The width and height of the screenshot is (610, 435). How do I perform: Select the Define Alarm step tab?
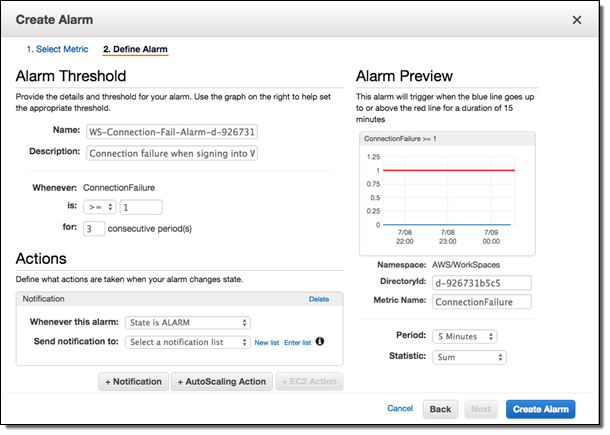click(x=135, y=49)
